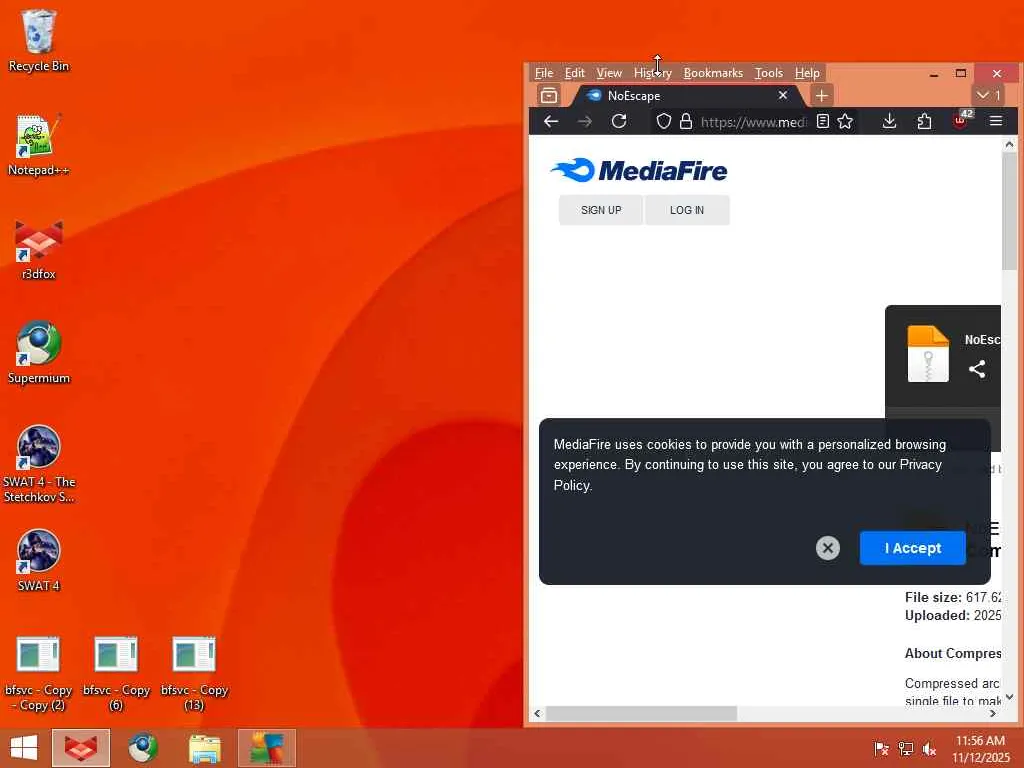Open the uBlock extension icon showing 42
The image size is (1024, 768).
pyautogui.click(x=960, y=120)
